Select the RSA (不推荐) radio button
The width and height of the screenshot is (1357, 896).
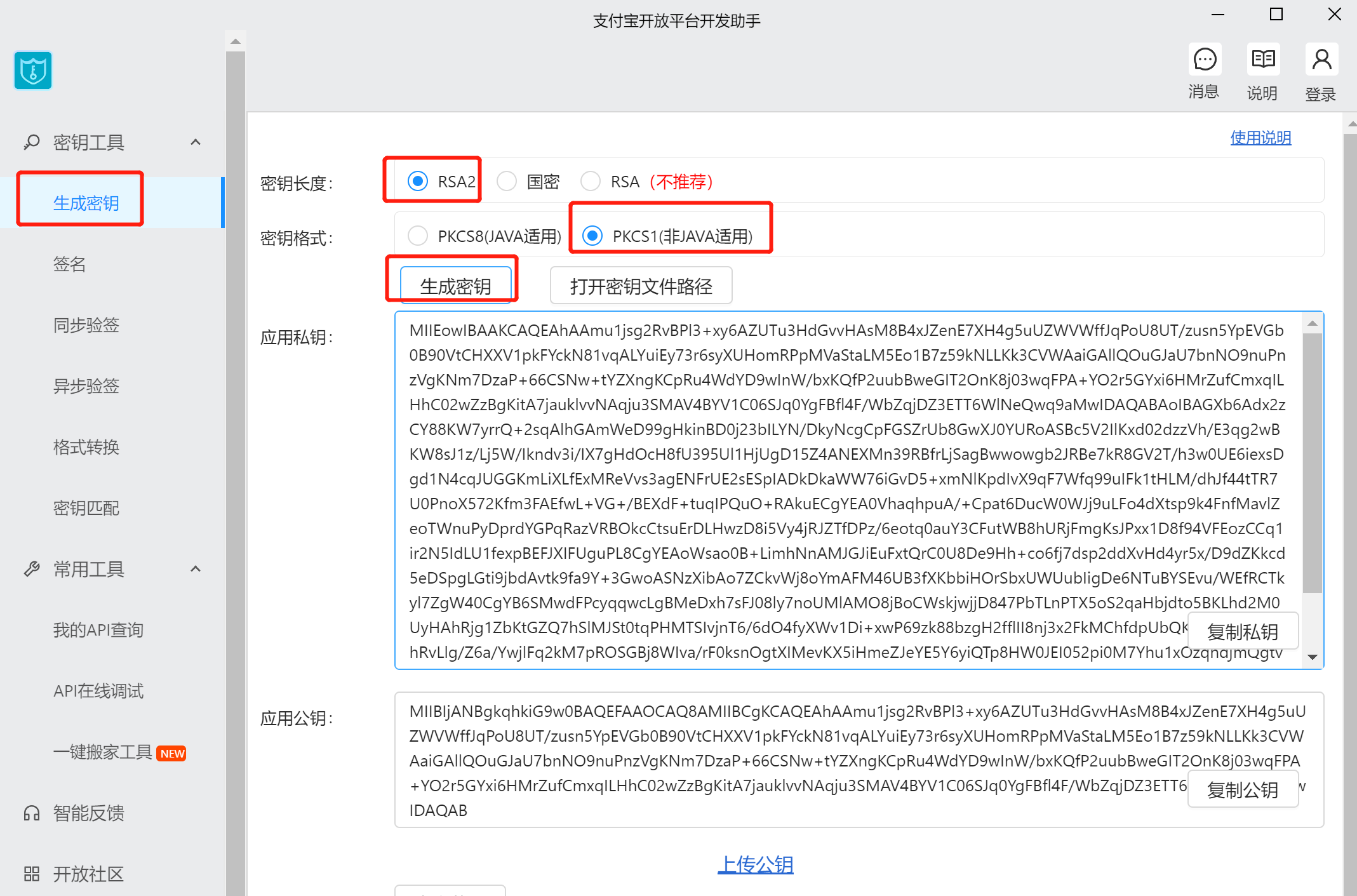tap(591, 182)
